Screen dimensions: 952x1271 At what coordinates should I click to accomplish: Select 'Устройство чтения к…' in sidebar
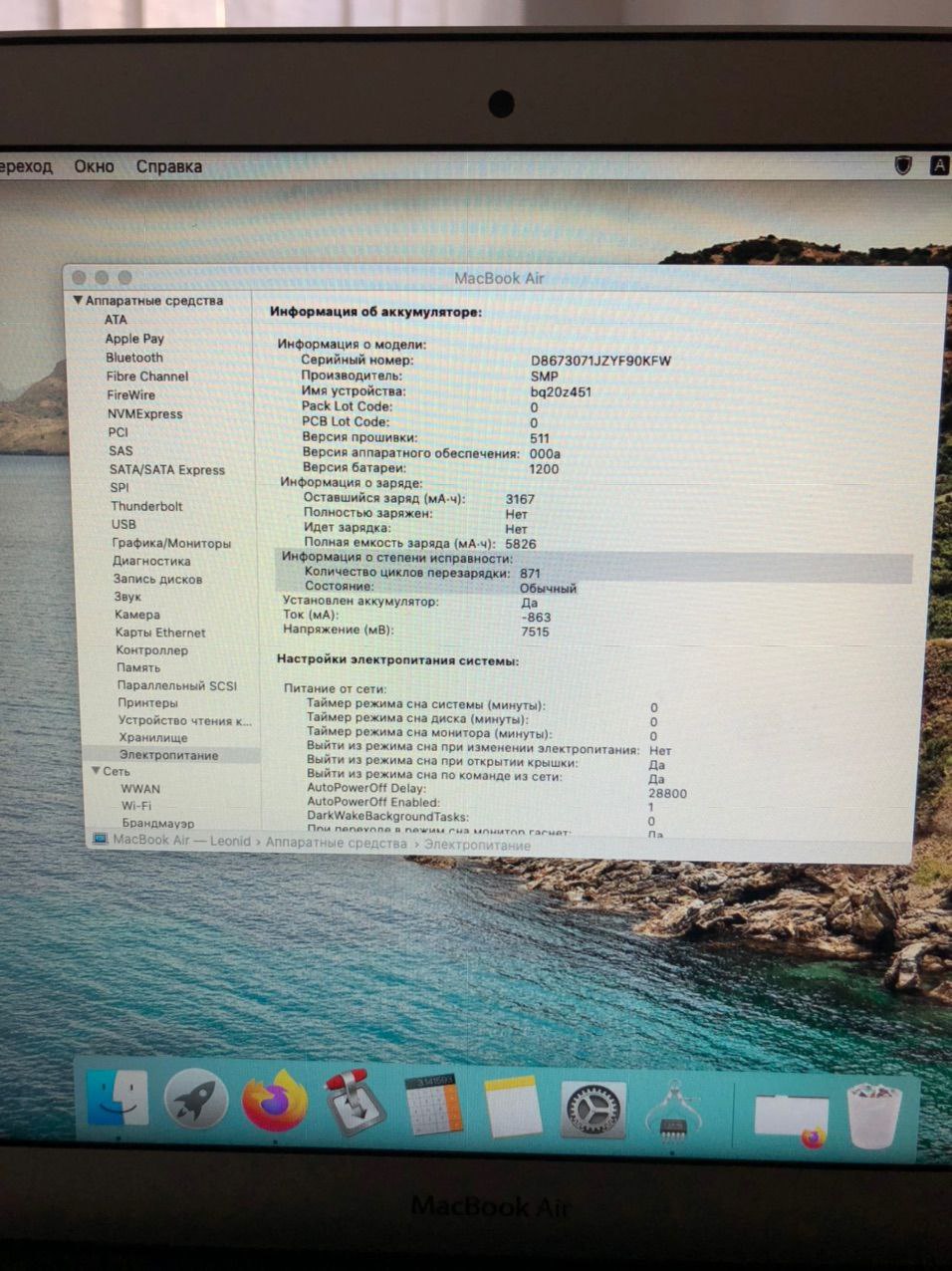pos(184,720)
